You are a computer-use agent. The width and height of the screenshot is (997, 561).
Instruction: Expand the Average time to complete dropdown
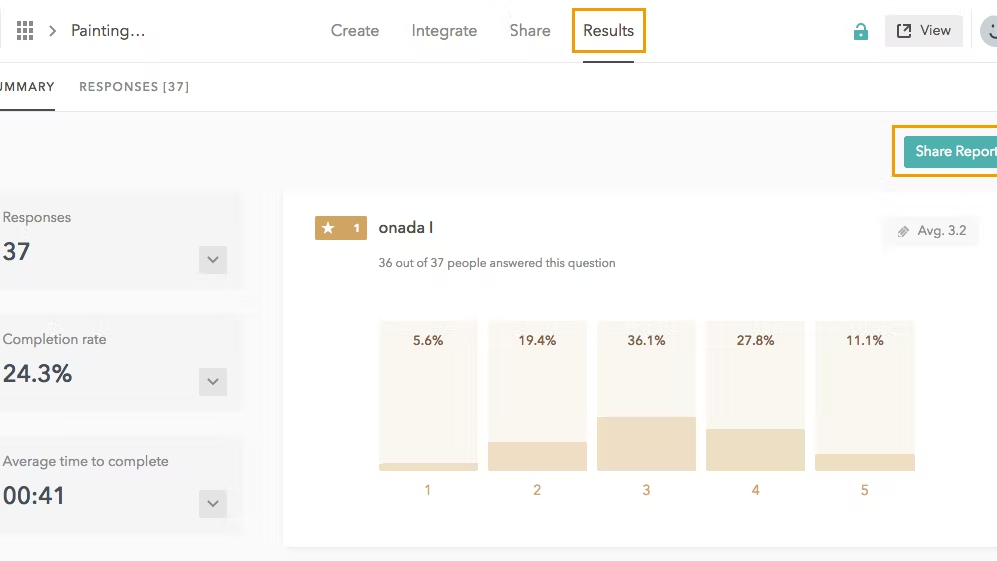coord(212,504)
